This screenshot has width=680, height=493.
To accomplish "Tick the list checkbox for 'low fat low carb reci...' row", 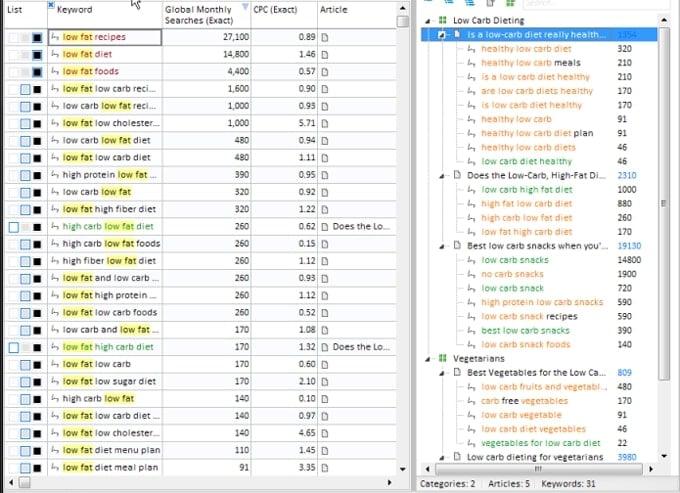I will click(25, 89).
